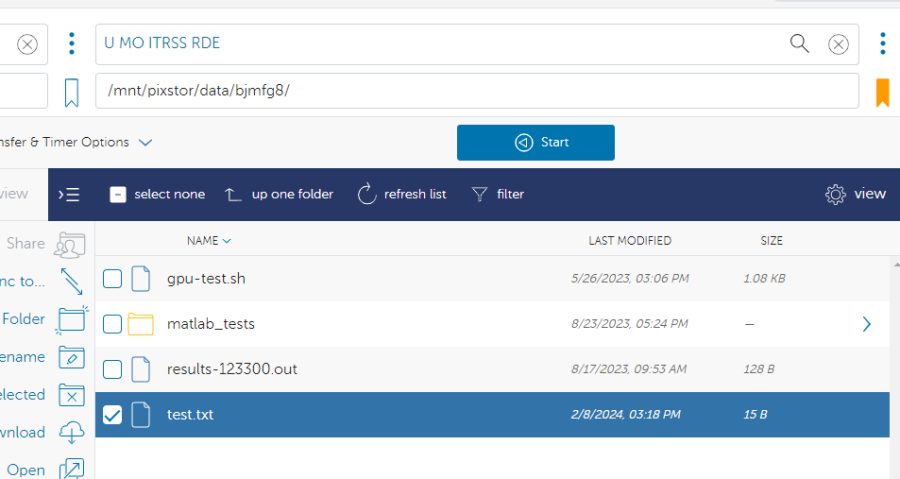Uncheck the test.txt checkbox
The height and width of the screenshot is (479, 900).
coord(113,414)
